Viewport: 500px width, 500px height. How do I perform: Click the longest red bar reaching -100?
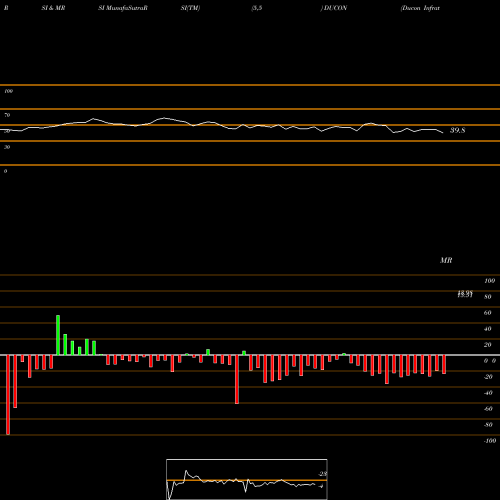point(8,395)
